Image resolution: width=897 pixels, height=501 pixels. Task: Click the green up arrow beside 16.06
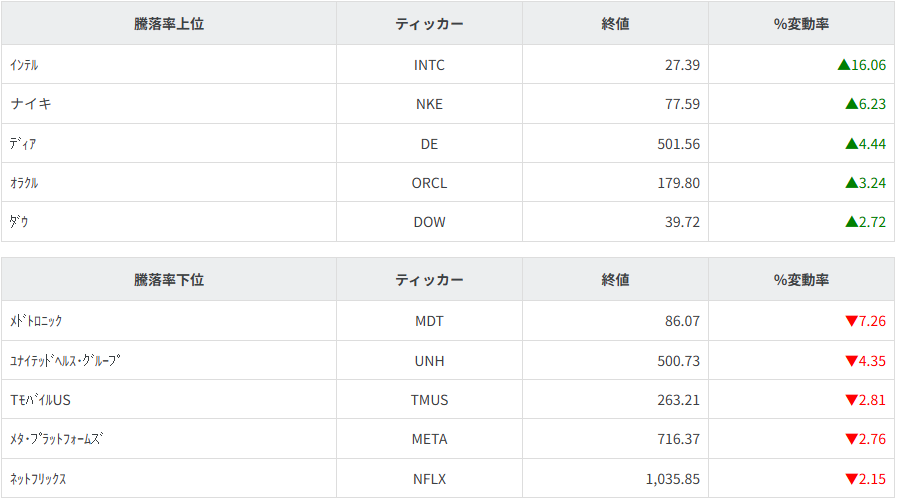(x=843, y=65)
